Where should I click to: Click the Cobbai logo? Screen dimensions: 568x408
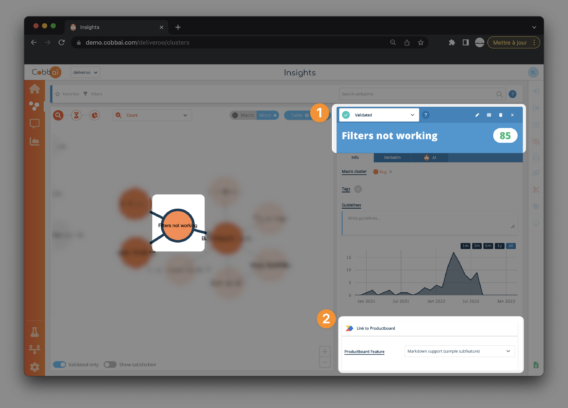click(x=46, y=72)
